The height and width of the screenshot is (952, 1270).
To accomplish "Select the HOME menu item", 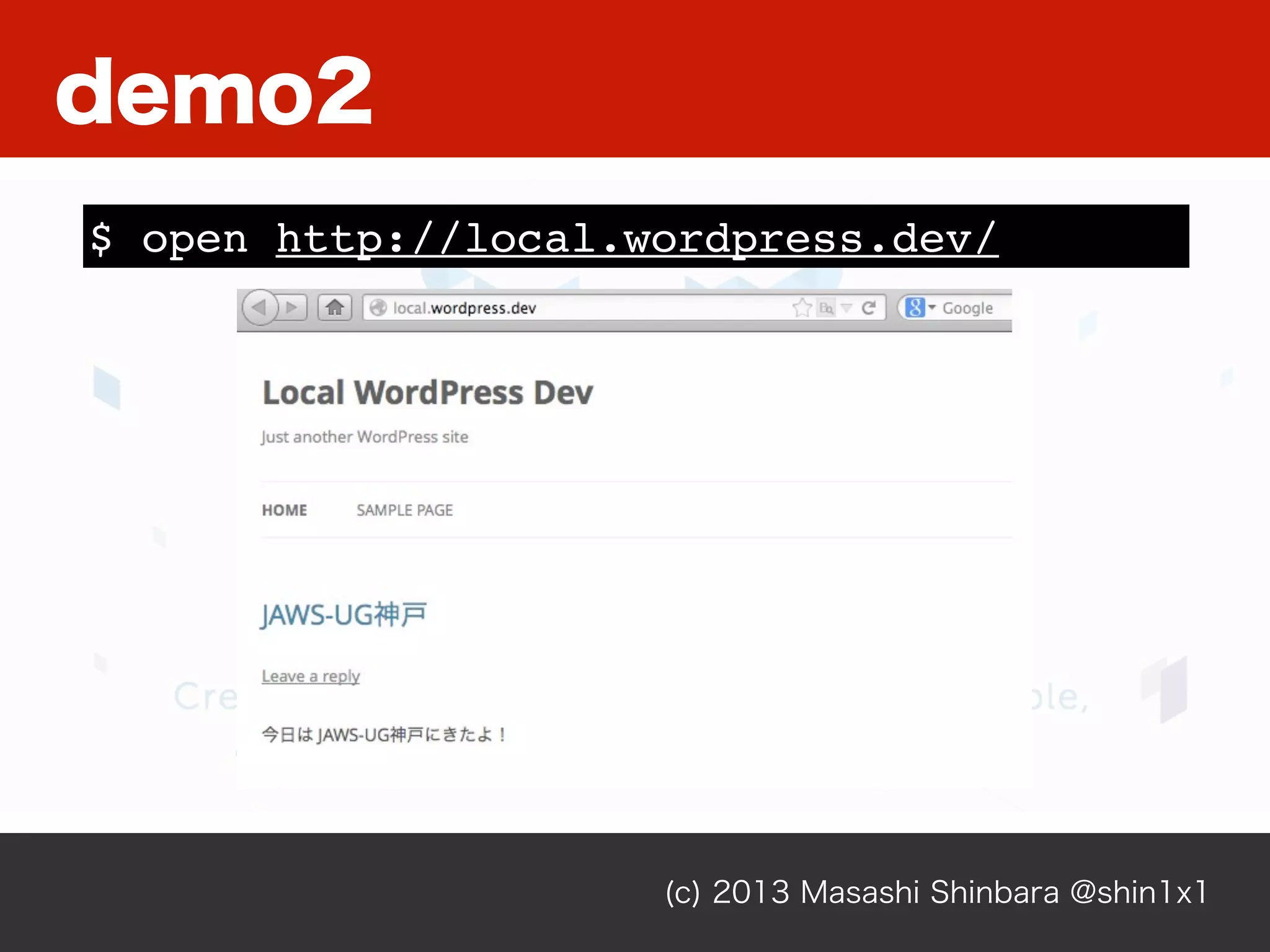I will (x=285, y=510).
